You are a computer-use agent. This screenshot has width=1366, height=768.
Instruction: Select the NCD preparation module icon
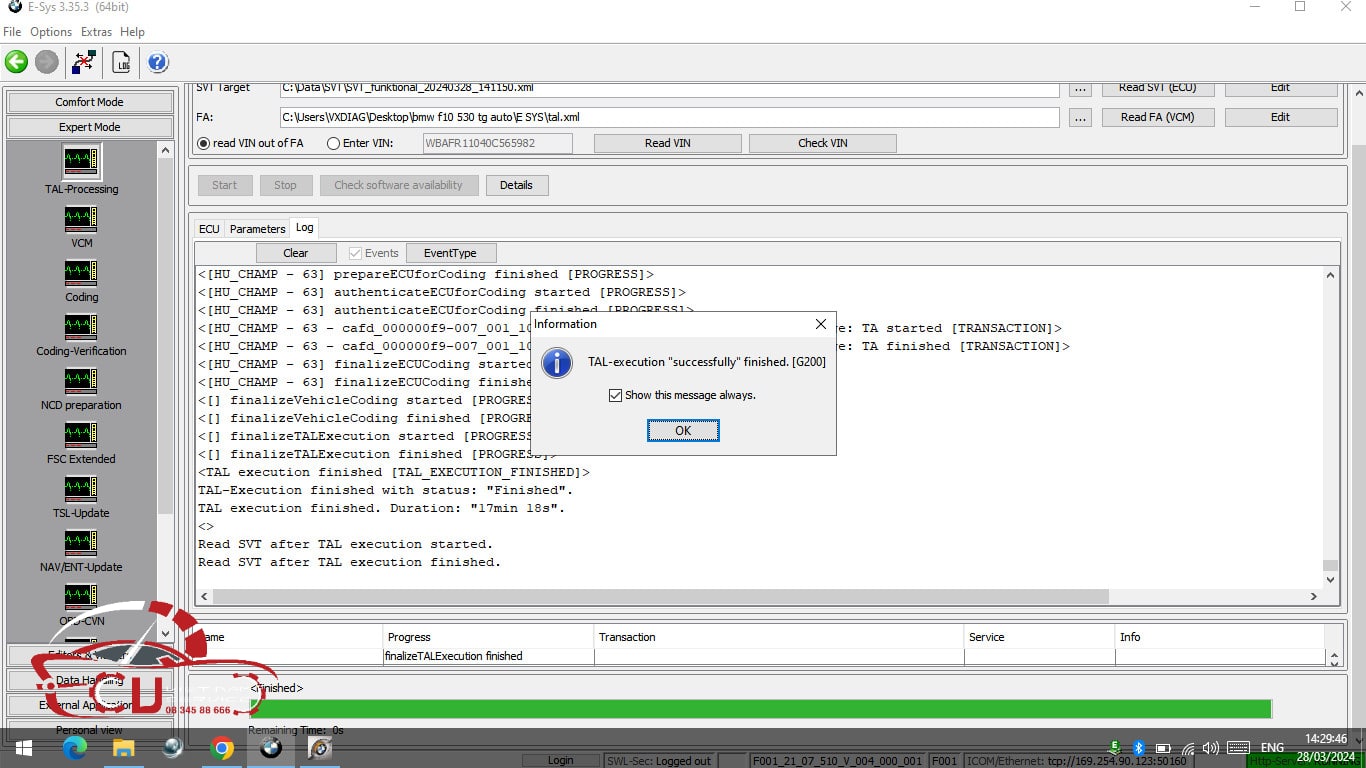(x=81, y=379)
